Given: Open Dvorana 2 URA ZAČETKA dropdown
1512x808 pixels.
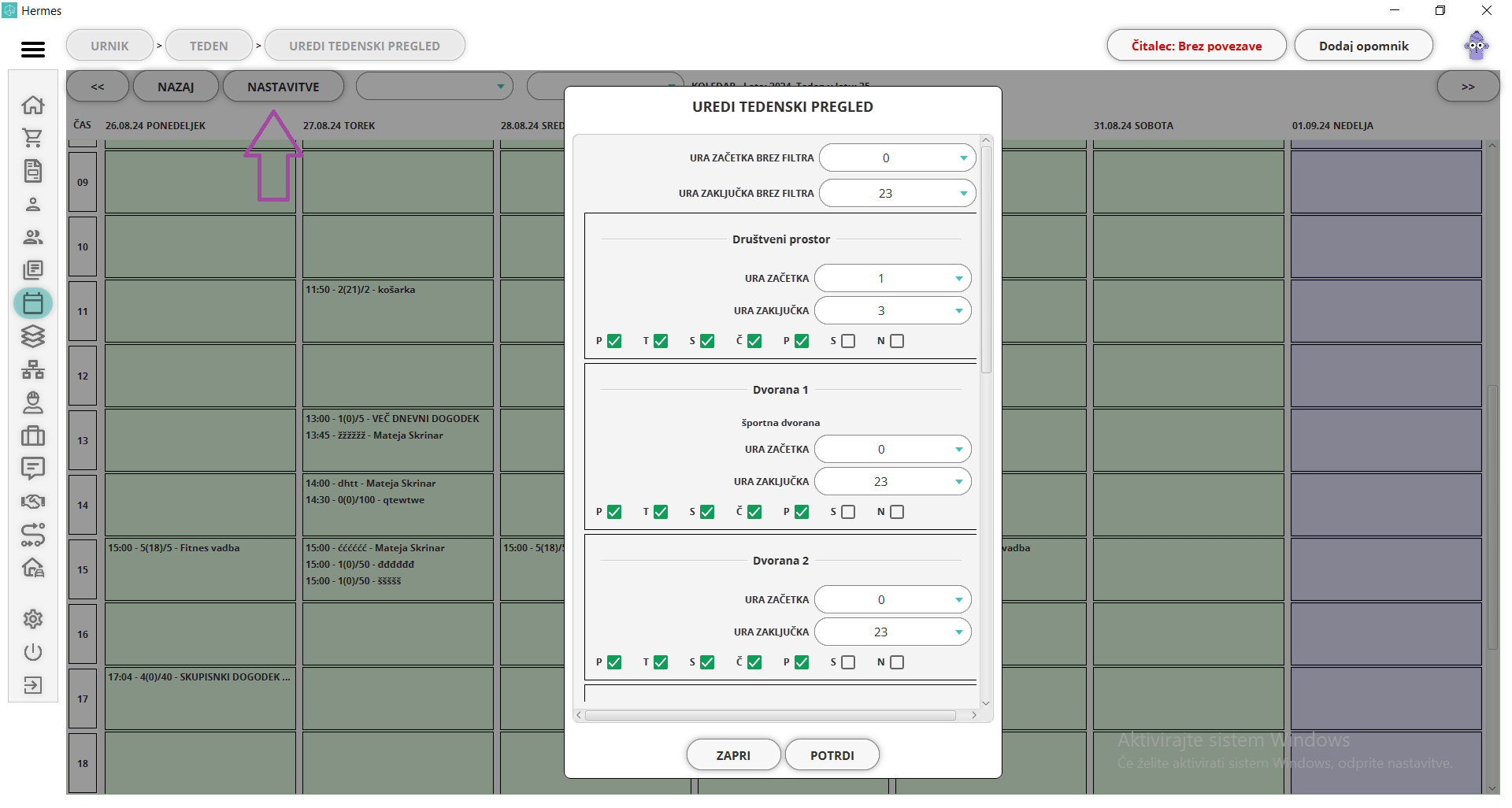Looking at the screenshot, I should [893, 600].
